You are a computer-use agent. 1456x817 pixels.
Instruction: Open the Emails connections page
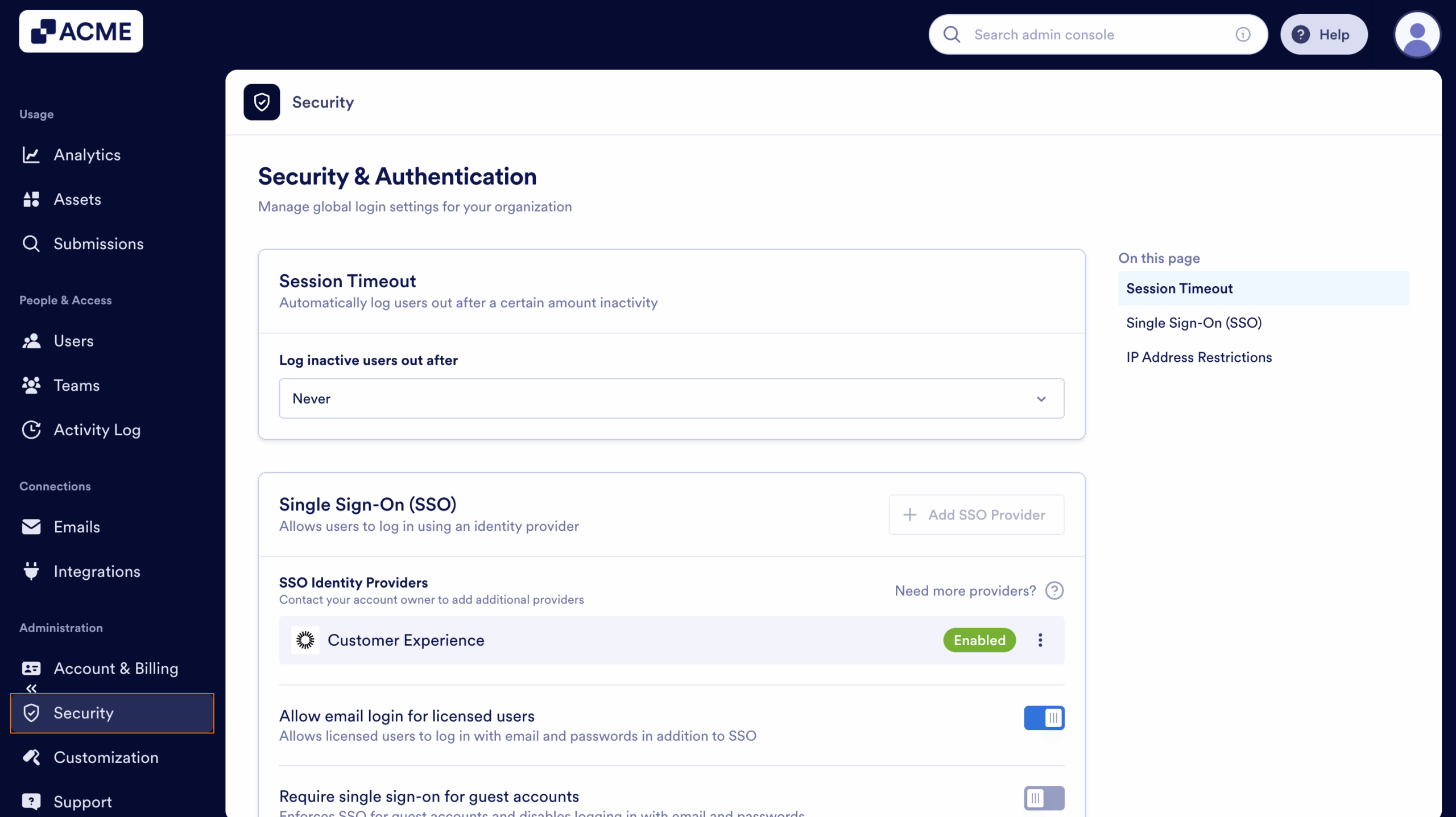coord(77,527)
